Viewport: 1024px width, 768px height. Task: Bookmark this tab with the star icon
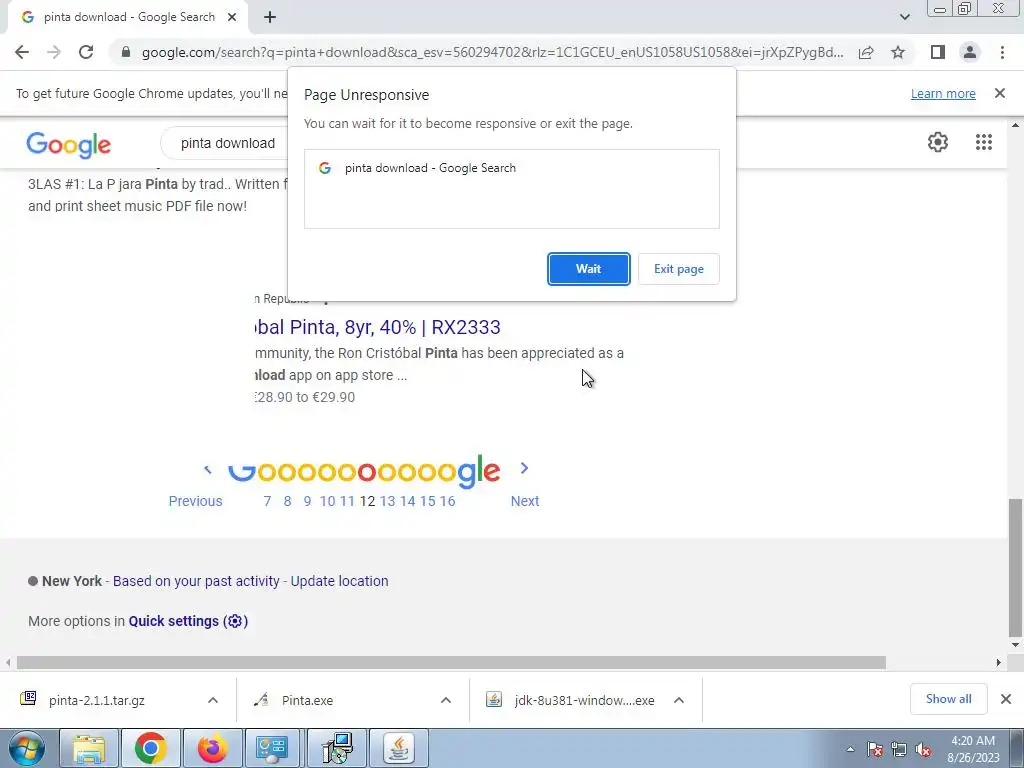point(898,52)
